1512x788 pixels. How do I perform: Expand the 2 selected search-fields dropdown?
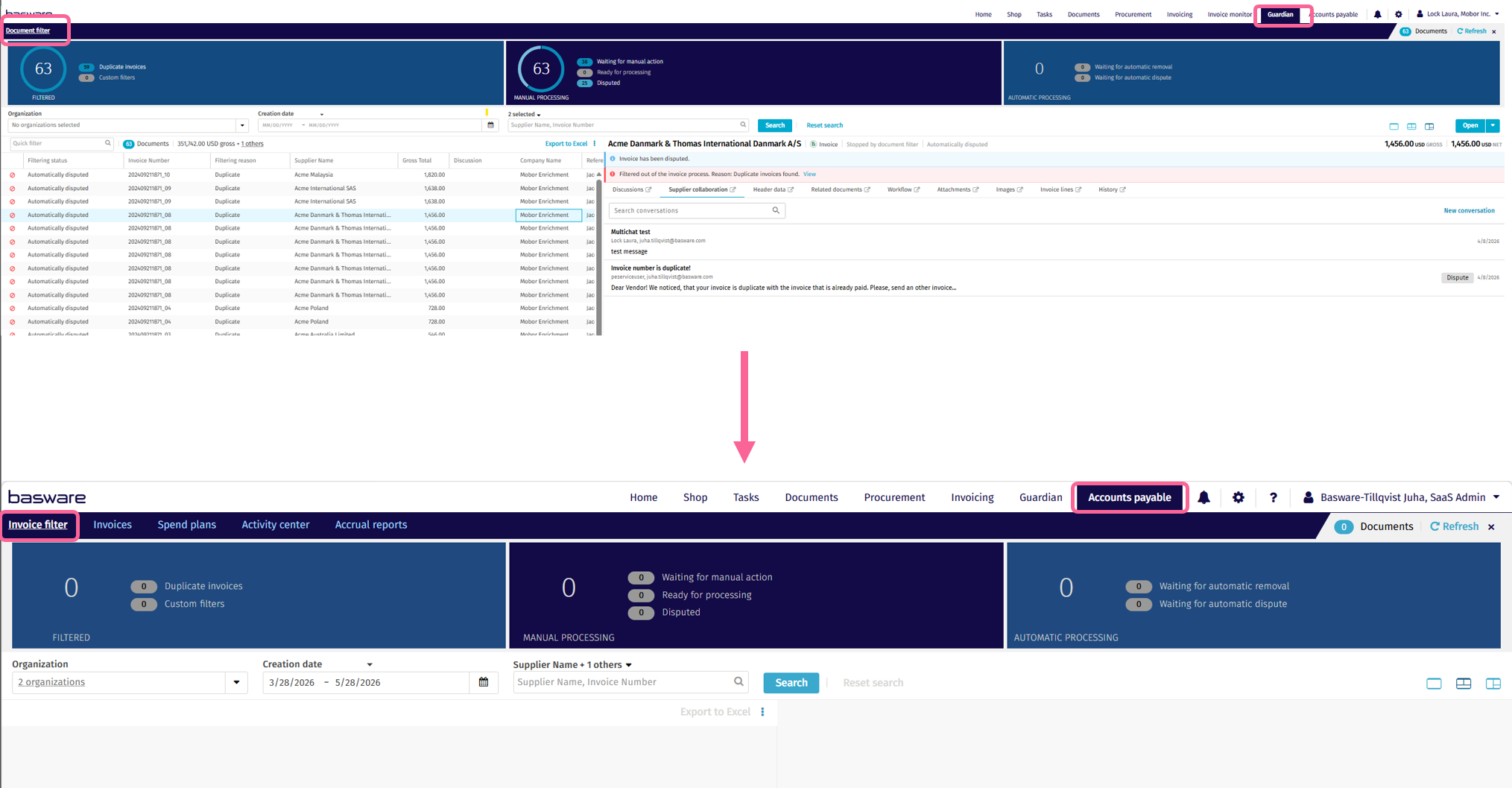(x=524, y=114)
